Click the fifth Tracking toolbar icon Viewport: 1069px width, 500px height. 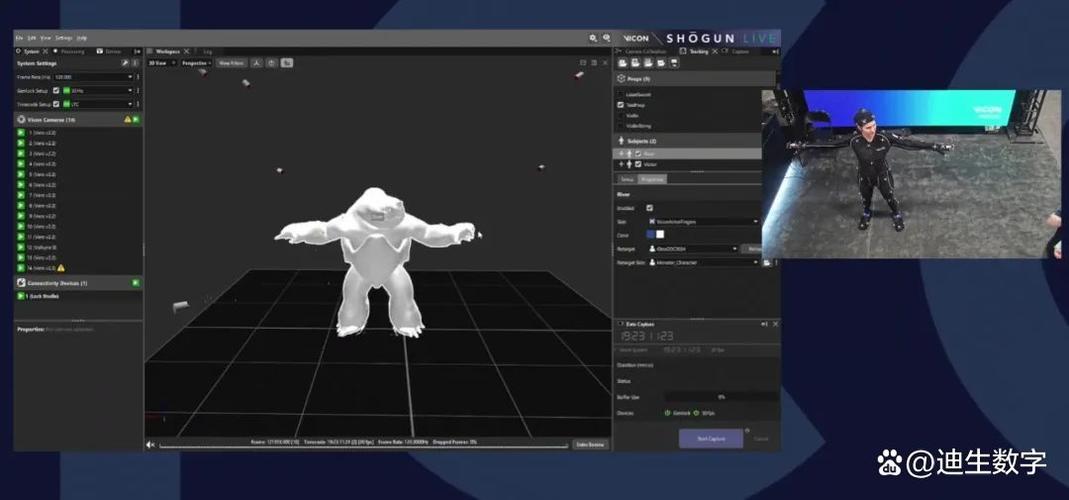coord(674,63)
